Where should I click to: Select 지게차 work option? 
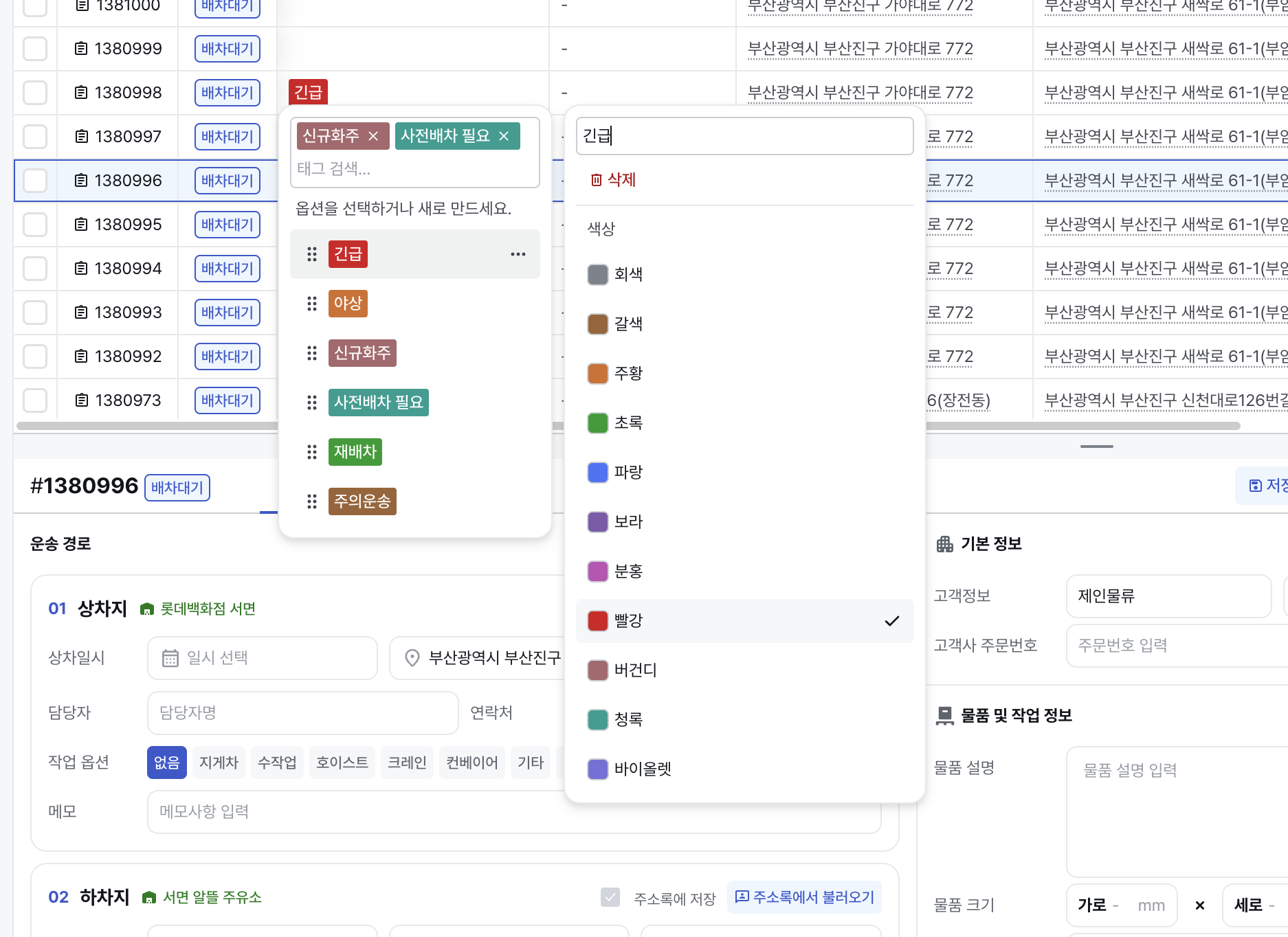(219, 763)
